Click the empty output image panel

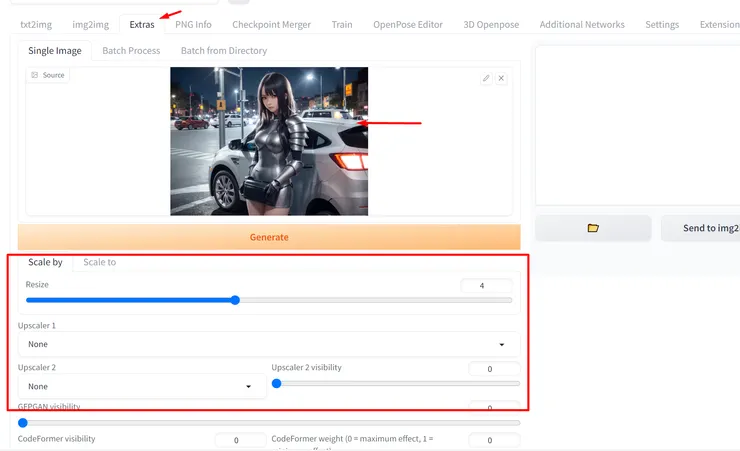coord(638,125)
